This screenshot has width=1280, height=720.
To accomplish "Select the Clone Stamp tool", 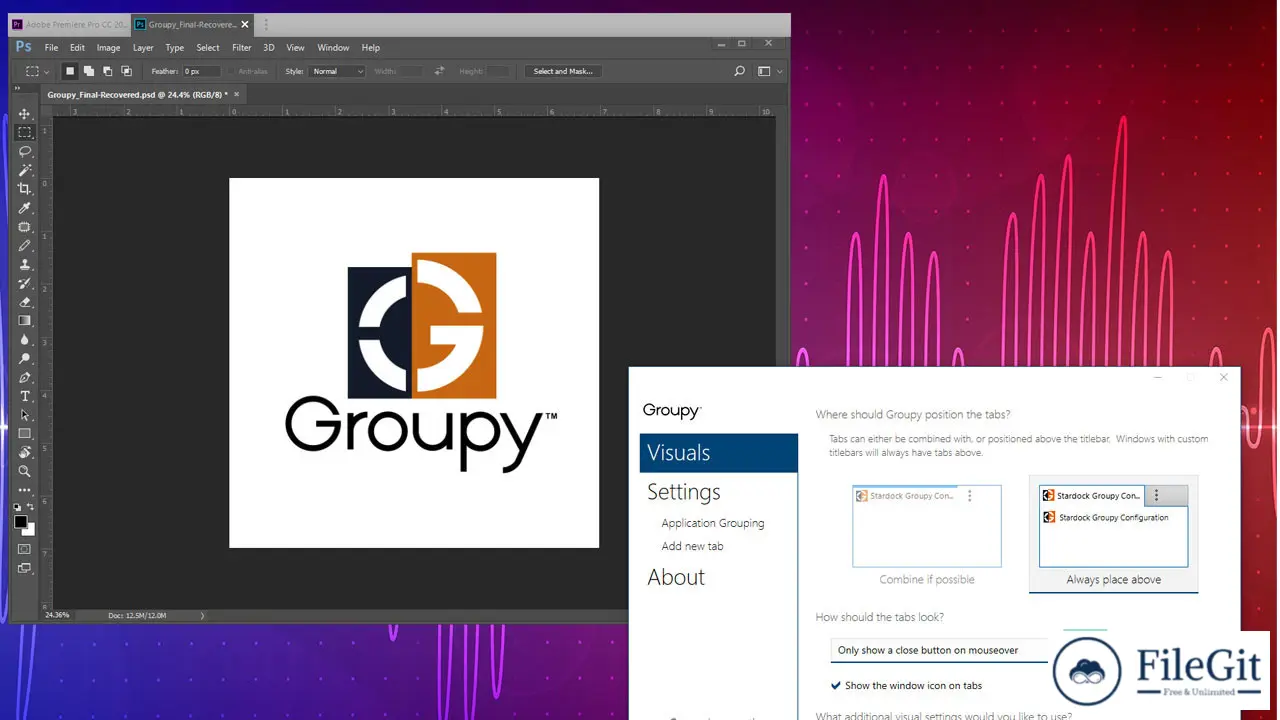I will tap(25, 265).
